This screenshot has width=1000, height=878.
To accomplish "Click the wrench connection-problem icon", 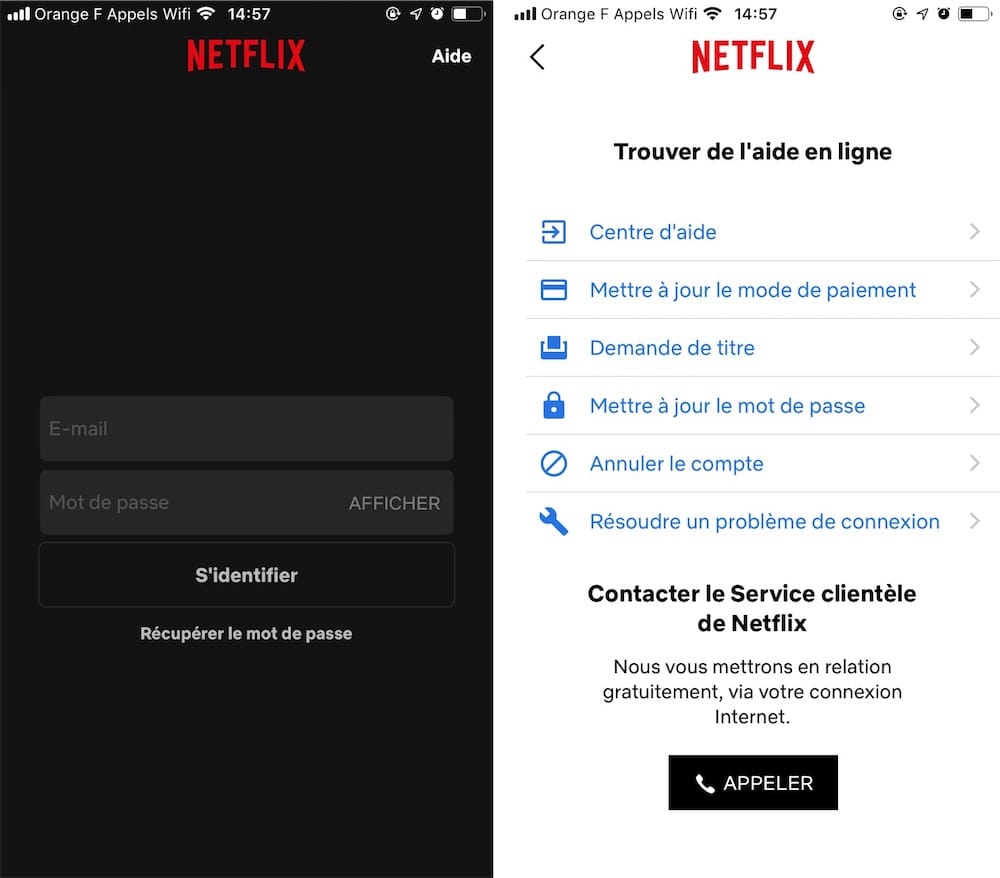I will (x=553, y=522).
